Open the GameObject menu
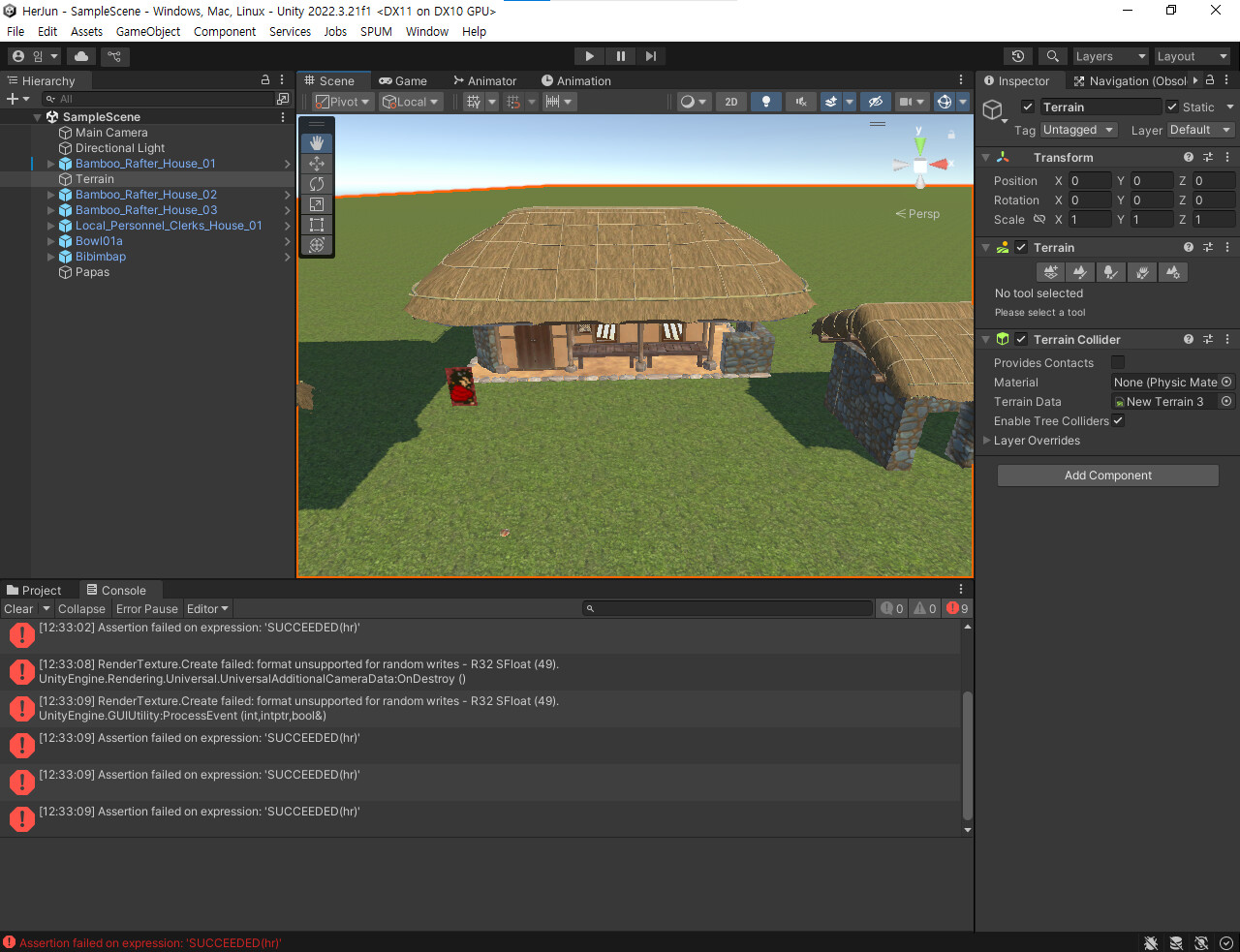The height and width of the screenshot is (952, 1240). tap(148, 31)
